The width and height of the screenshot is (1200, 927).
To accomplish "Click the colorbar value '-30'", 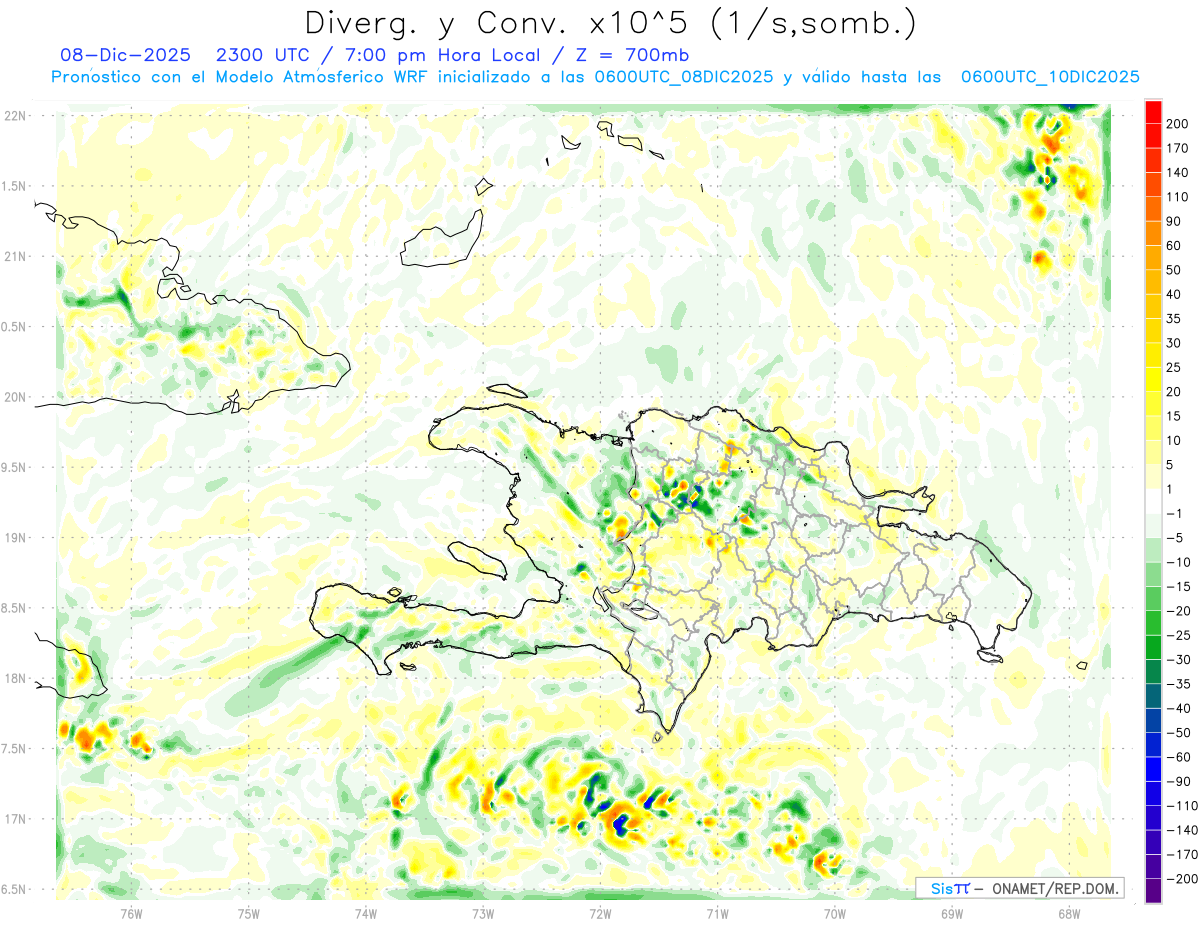I will click(x=1179, y=660).
